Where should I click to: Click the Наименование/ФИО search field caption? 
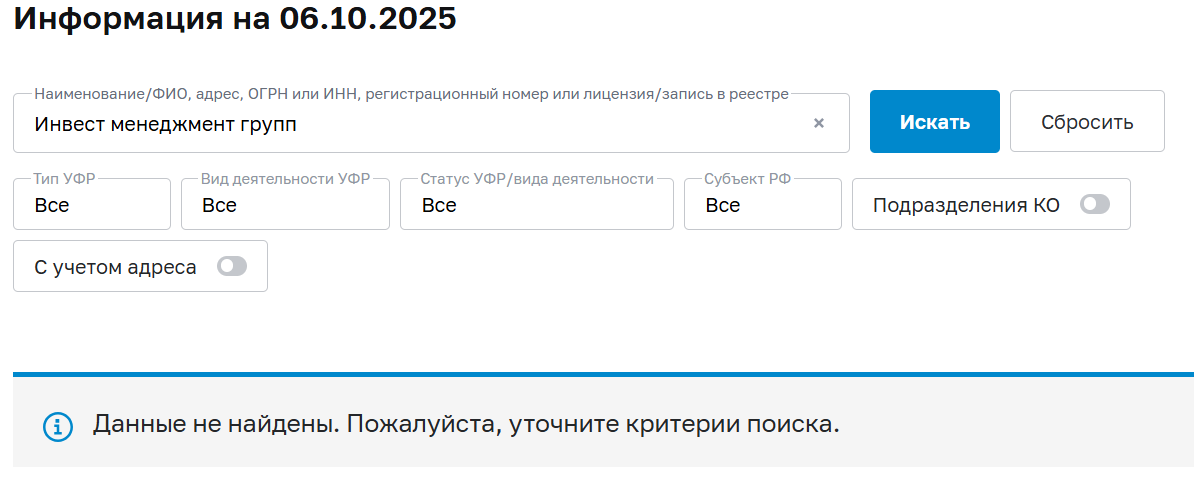pyautogui.click(x=411, y=94)
